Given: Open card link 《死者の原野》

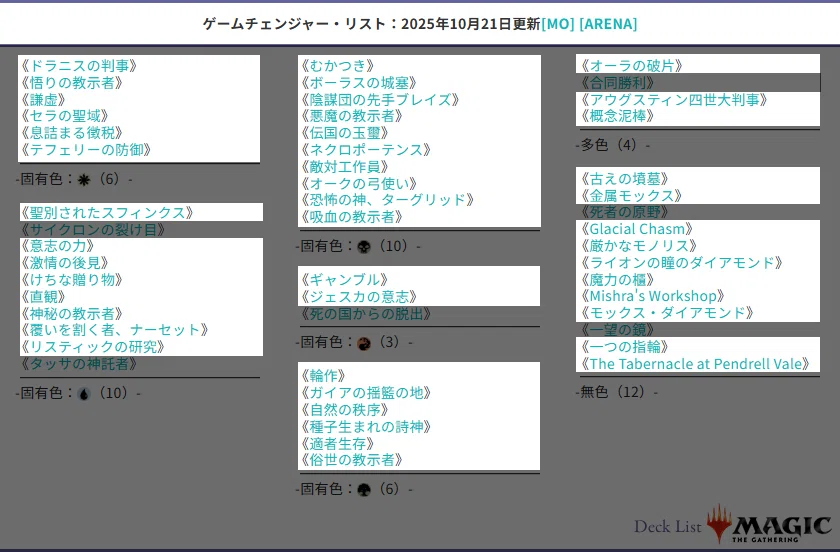Looking at the screenshot, I should pyautogui.click(x=625, y=212).
